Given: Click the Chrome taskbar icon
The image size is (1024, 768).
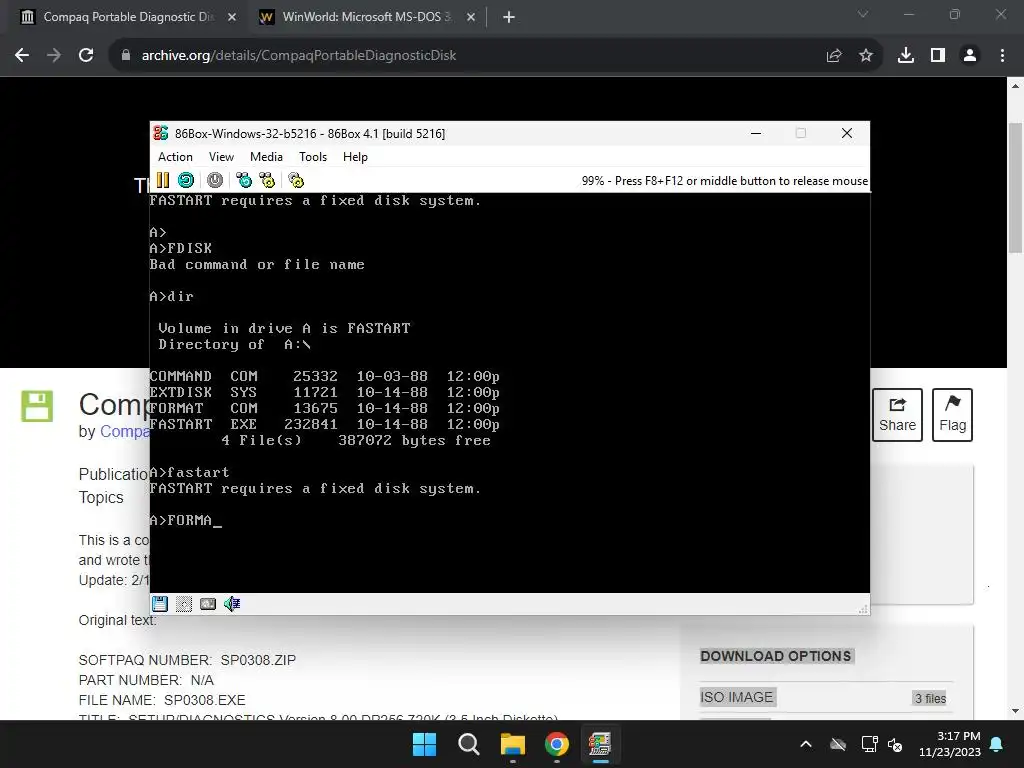Looking at the screenshot, I should tap(556, 744).
